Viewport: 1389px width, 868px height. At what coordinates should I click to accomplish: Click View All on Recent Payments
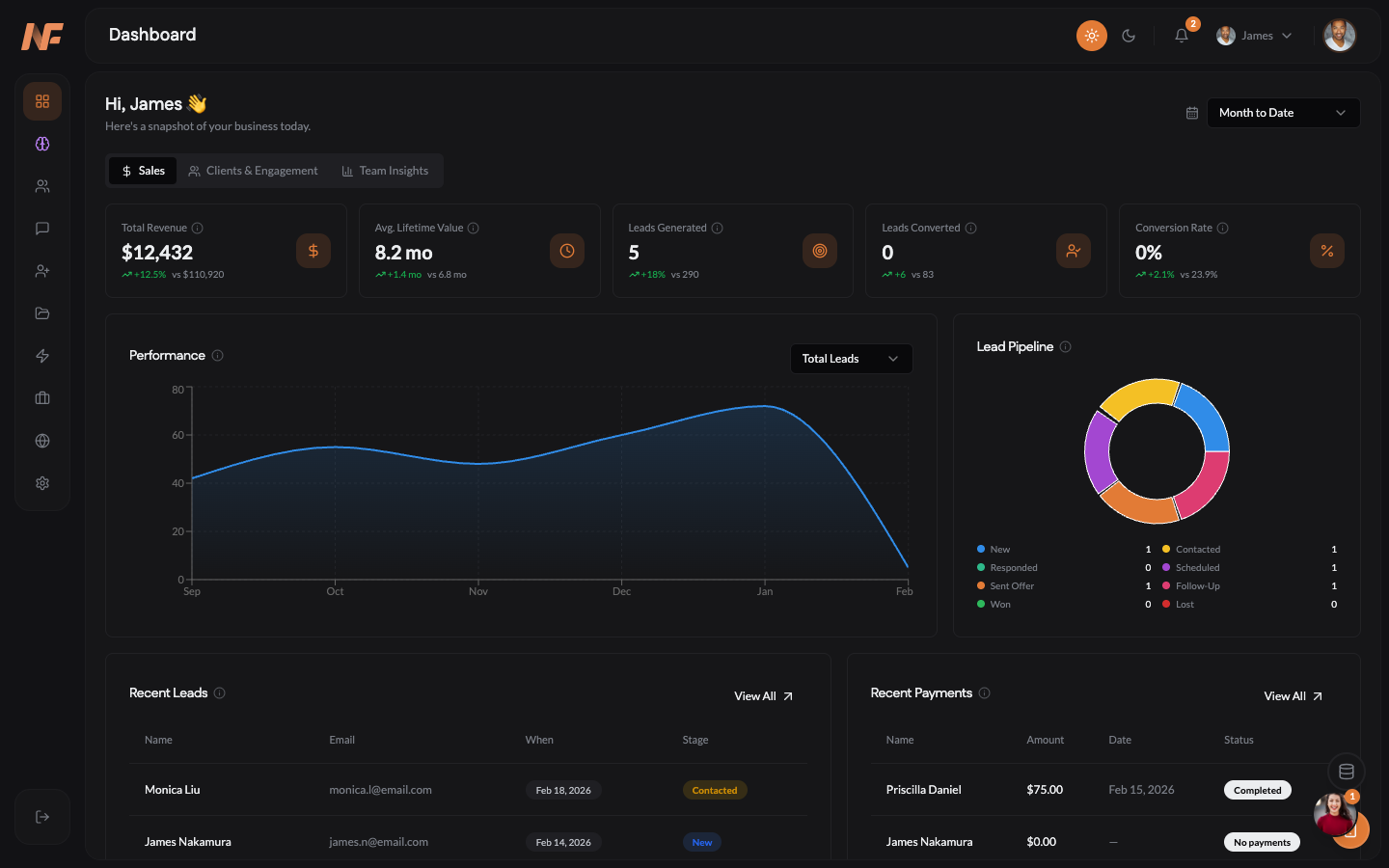click(x=1292, y=695)
